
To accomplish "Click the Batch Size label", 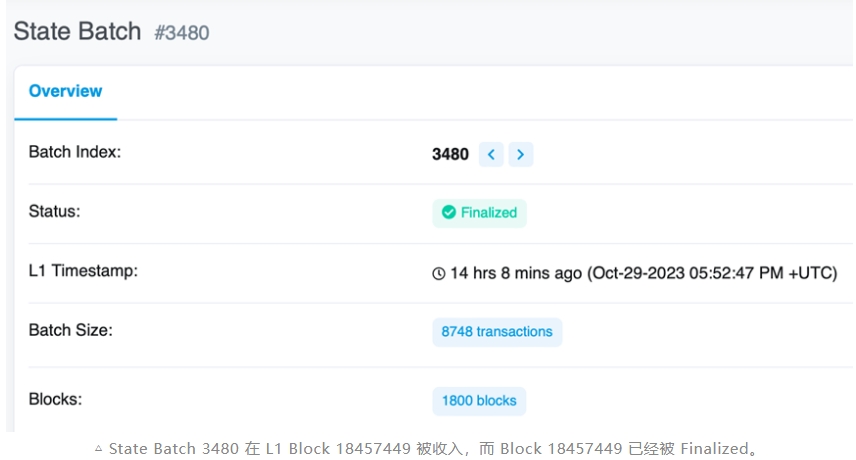I will [70, 330].
